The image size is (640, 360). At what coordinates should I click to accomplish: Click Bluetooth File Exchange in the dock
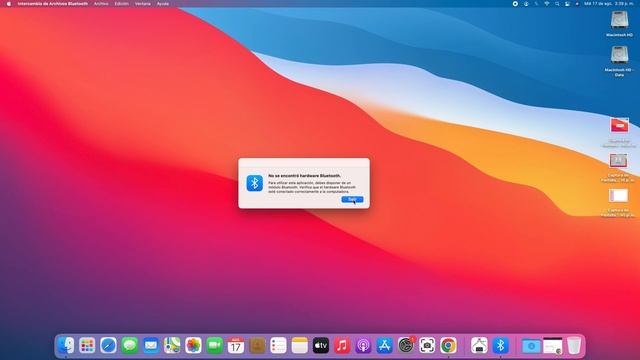[500, 346]
